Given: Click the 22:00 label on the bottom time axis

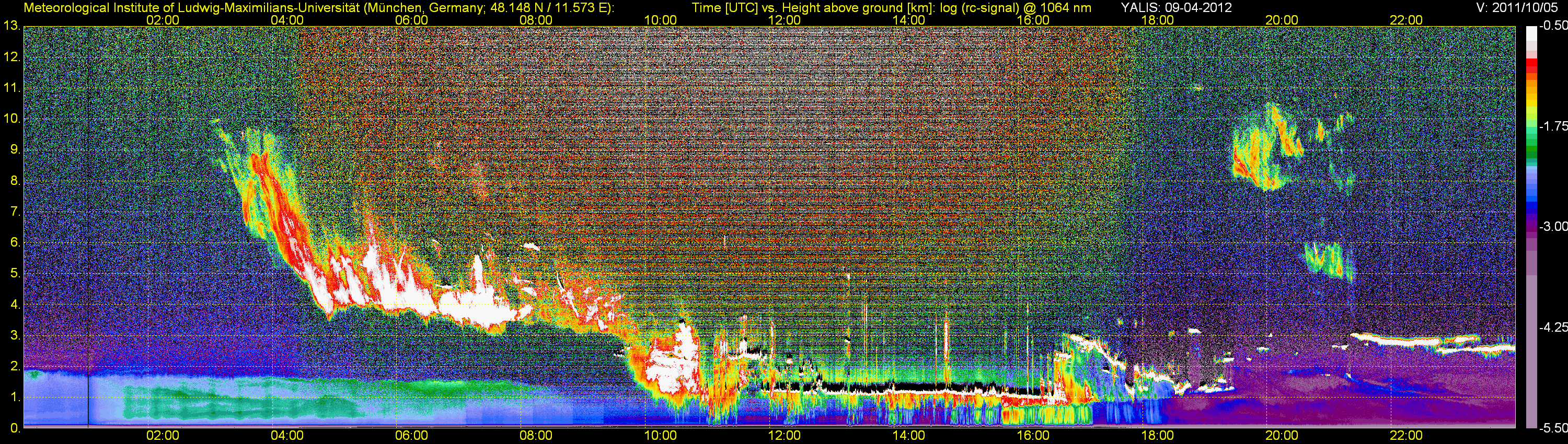Looking at the screenshot, I should (1406, 436).
